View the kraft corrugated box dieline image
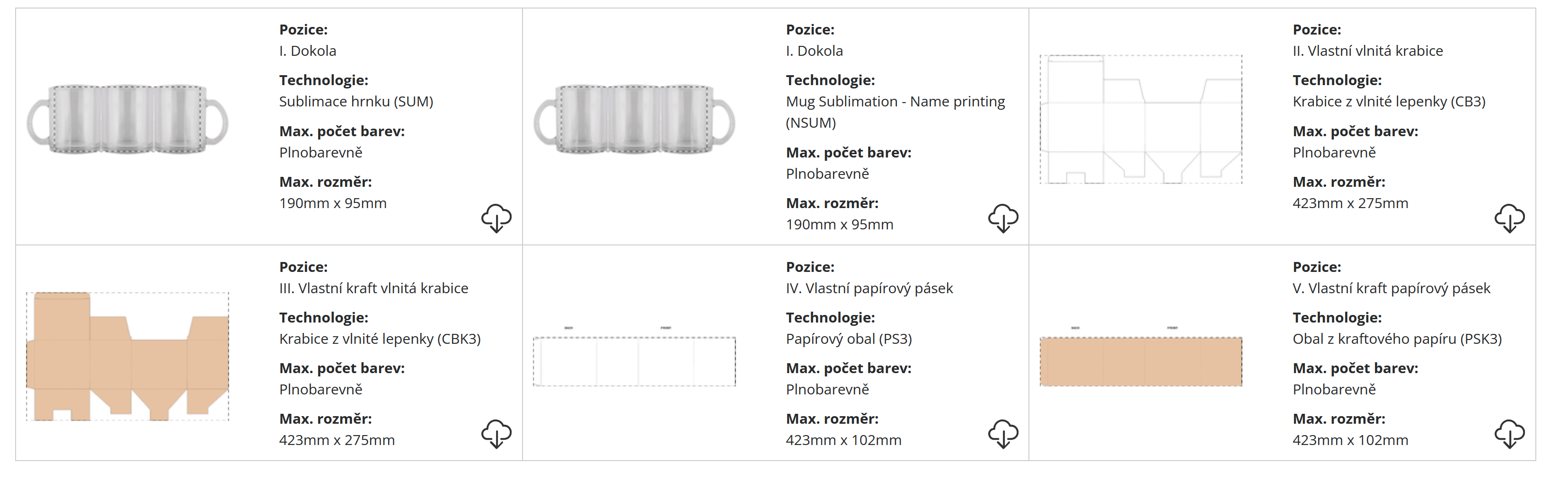Viewport: 1568px width, 480px height. click(127, 357)
